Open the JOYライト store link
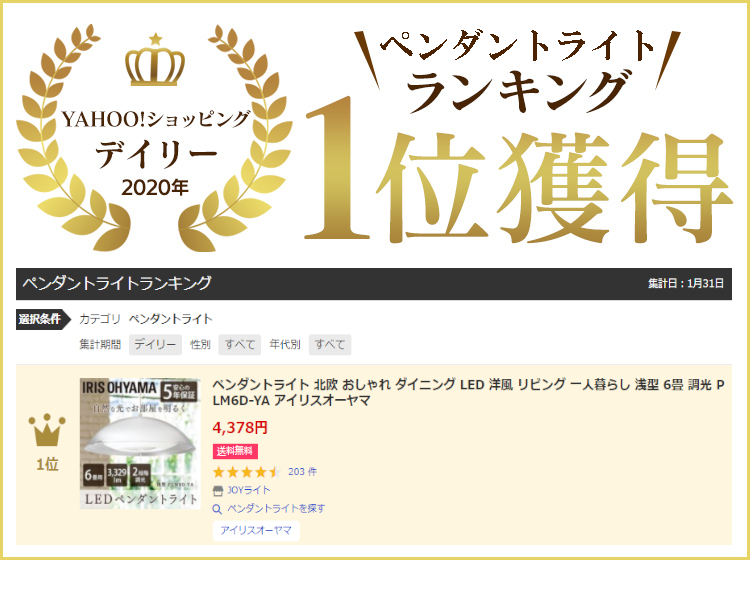Image resolution: width=750 pixels, height=590 pixels. pos(248,490)
